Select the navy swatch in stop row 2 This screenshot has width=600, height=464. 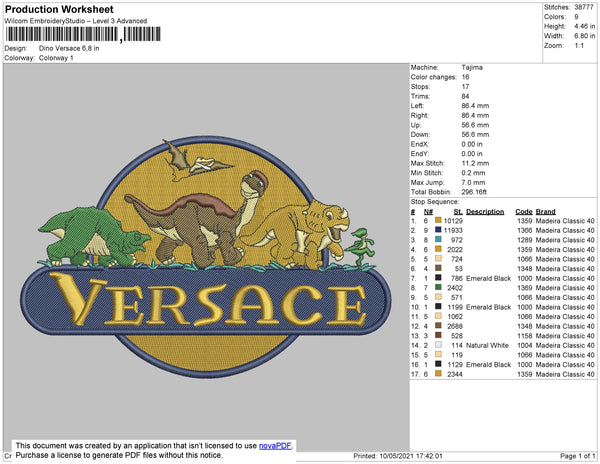point(438,230)
